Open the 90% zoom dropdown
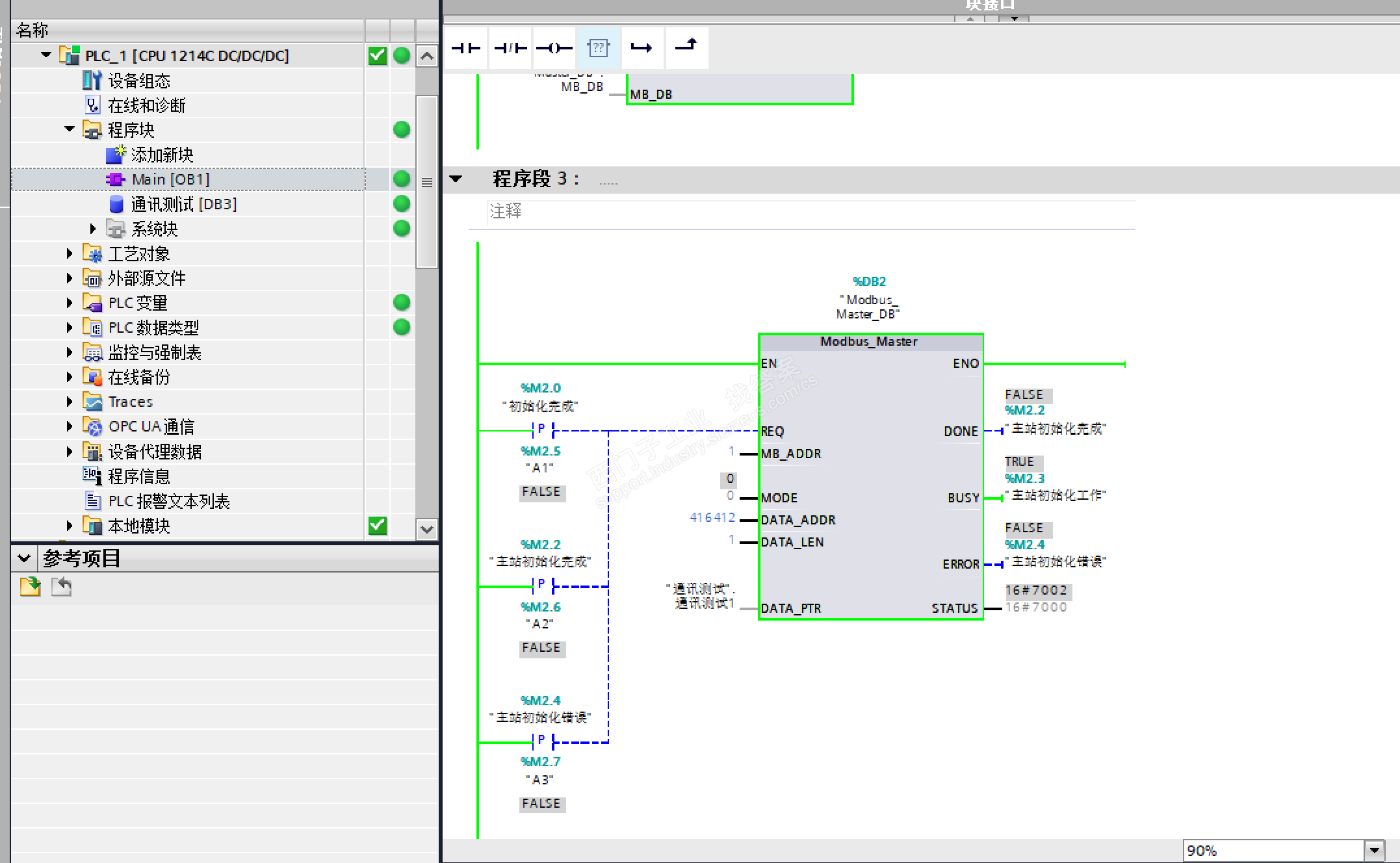The image size is (1400, 863). click(x=1373, y=850)
